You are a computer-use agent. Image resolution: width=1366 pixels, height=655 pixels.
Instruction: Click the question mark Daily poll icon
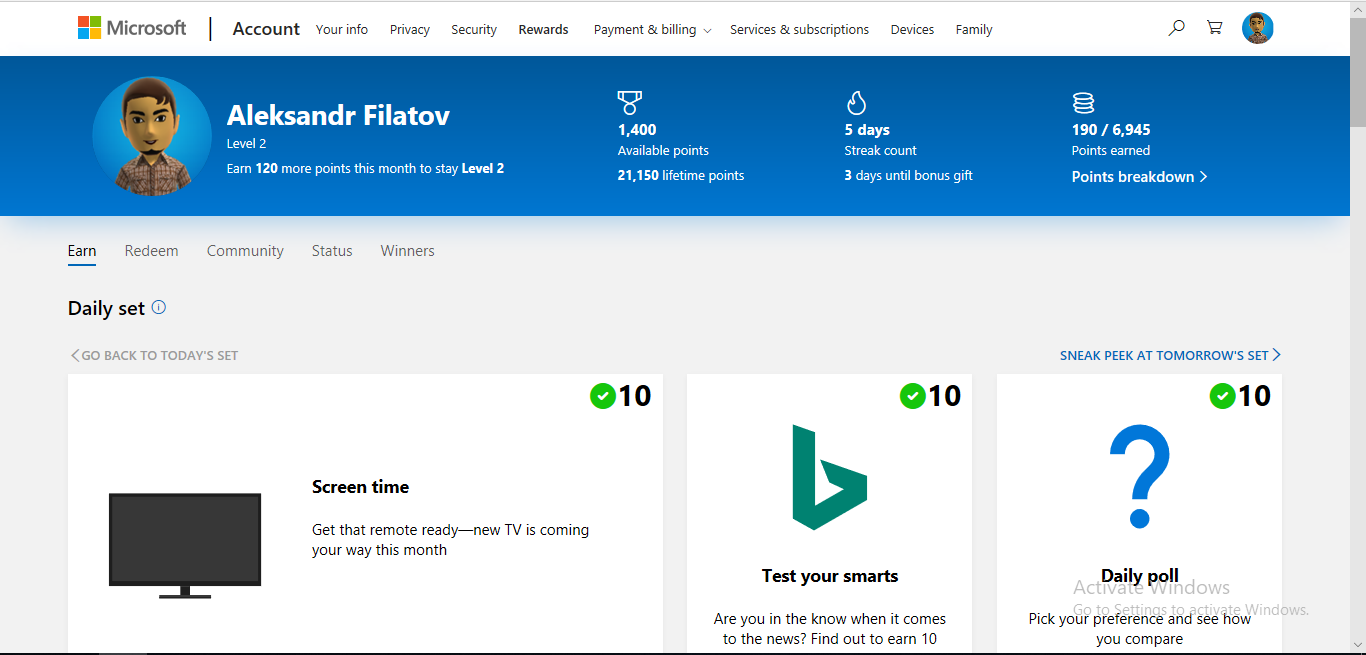point(1139,476)
